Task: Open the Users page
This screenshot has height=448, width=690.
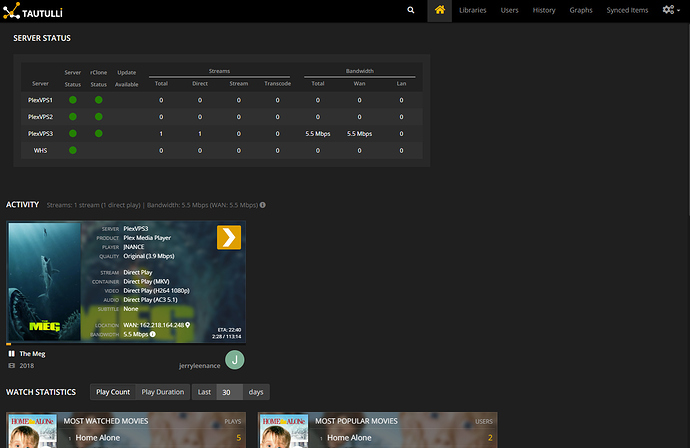Action: (509, 10)
